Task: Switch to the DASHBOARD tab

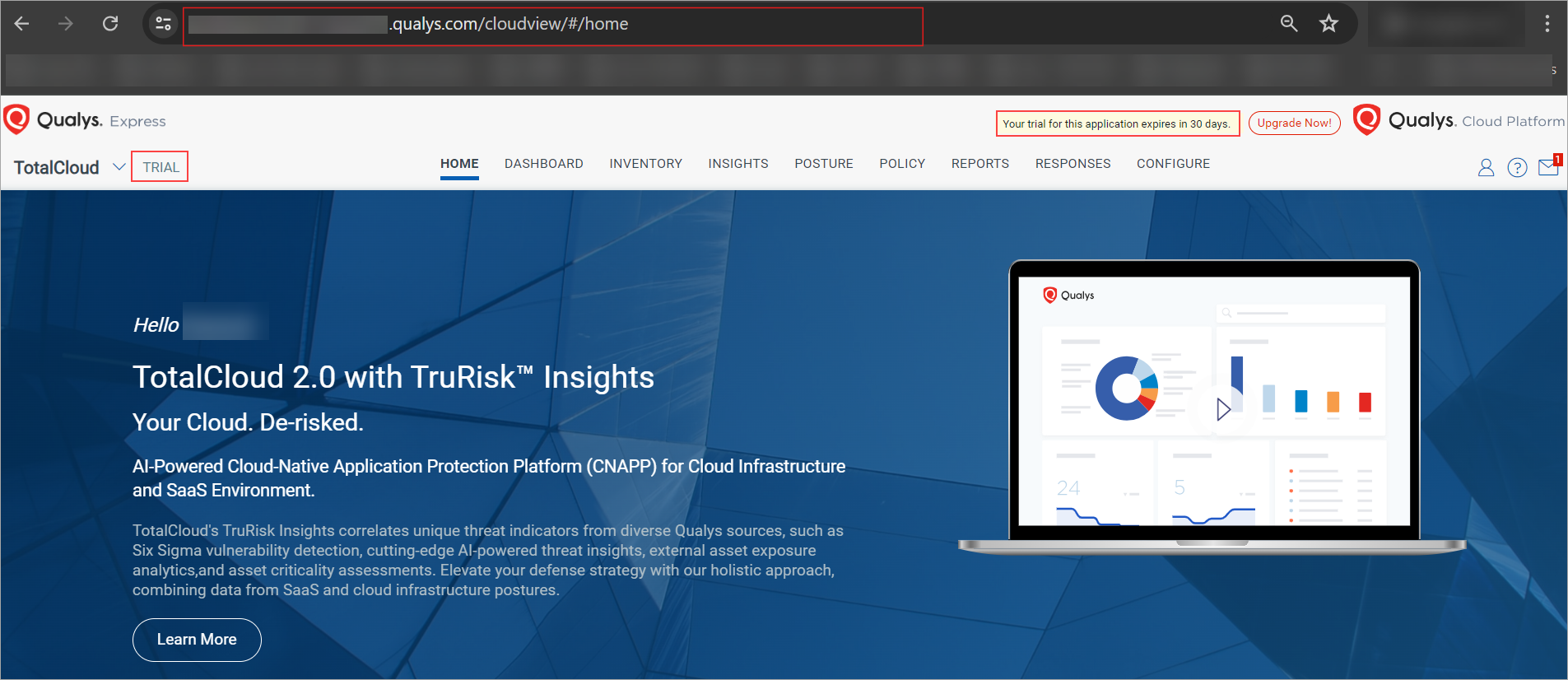Action: tap(543, 164)
